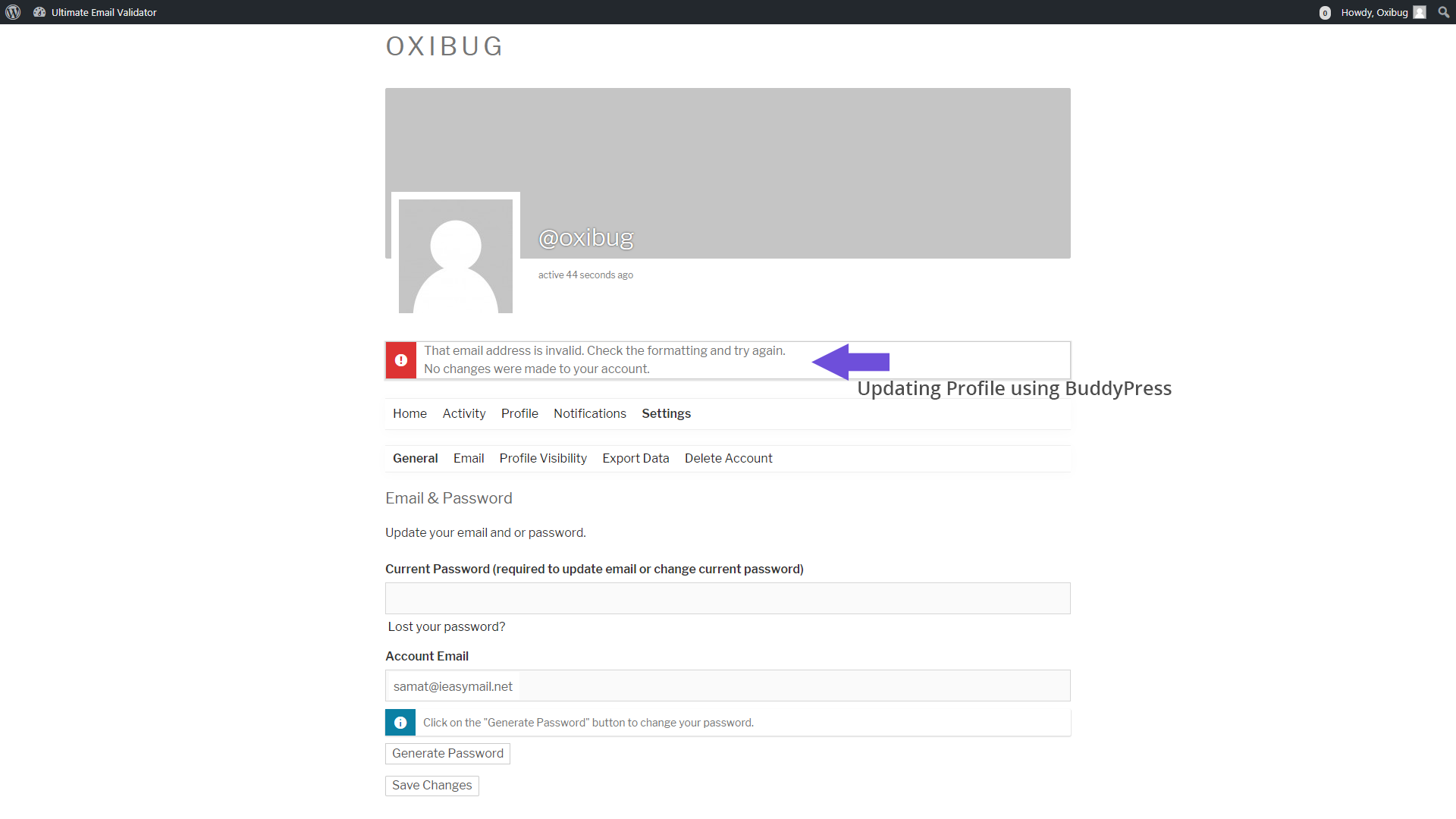Open the Activity profile tab
The image size is (1456, 819).
(464, 413)
